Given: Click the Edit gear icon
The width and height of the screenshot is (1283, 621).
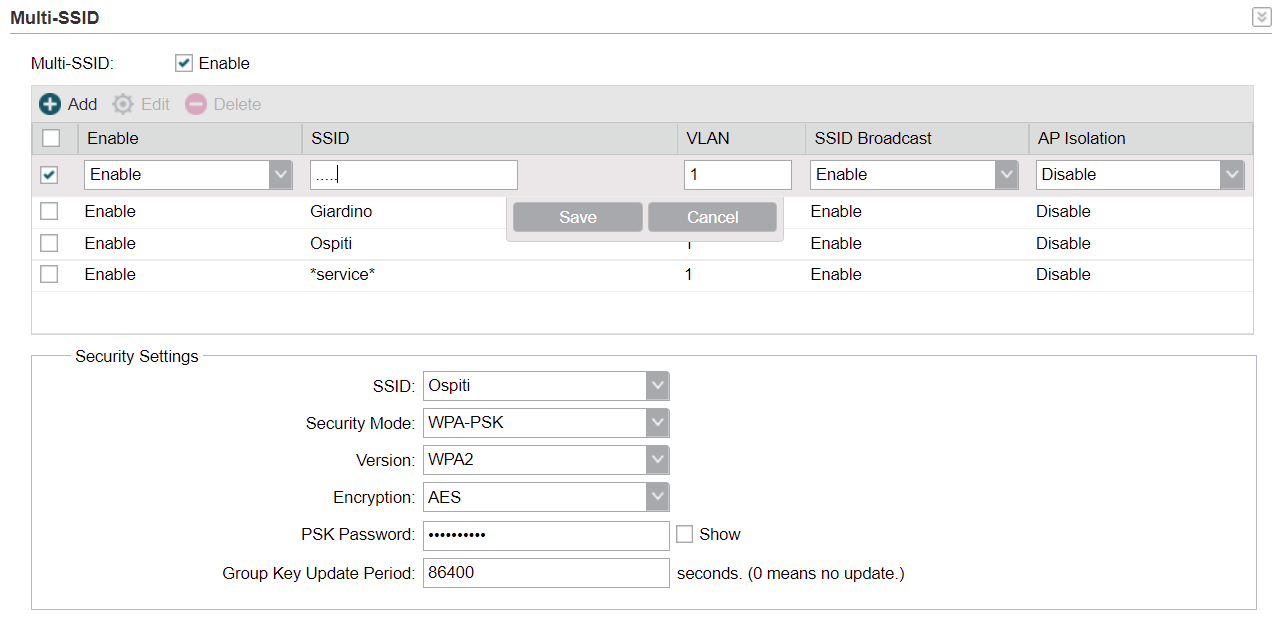Looking at the screenshot, I should coord(123,104).
